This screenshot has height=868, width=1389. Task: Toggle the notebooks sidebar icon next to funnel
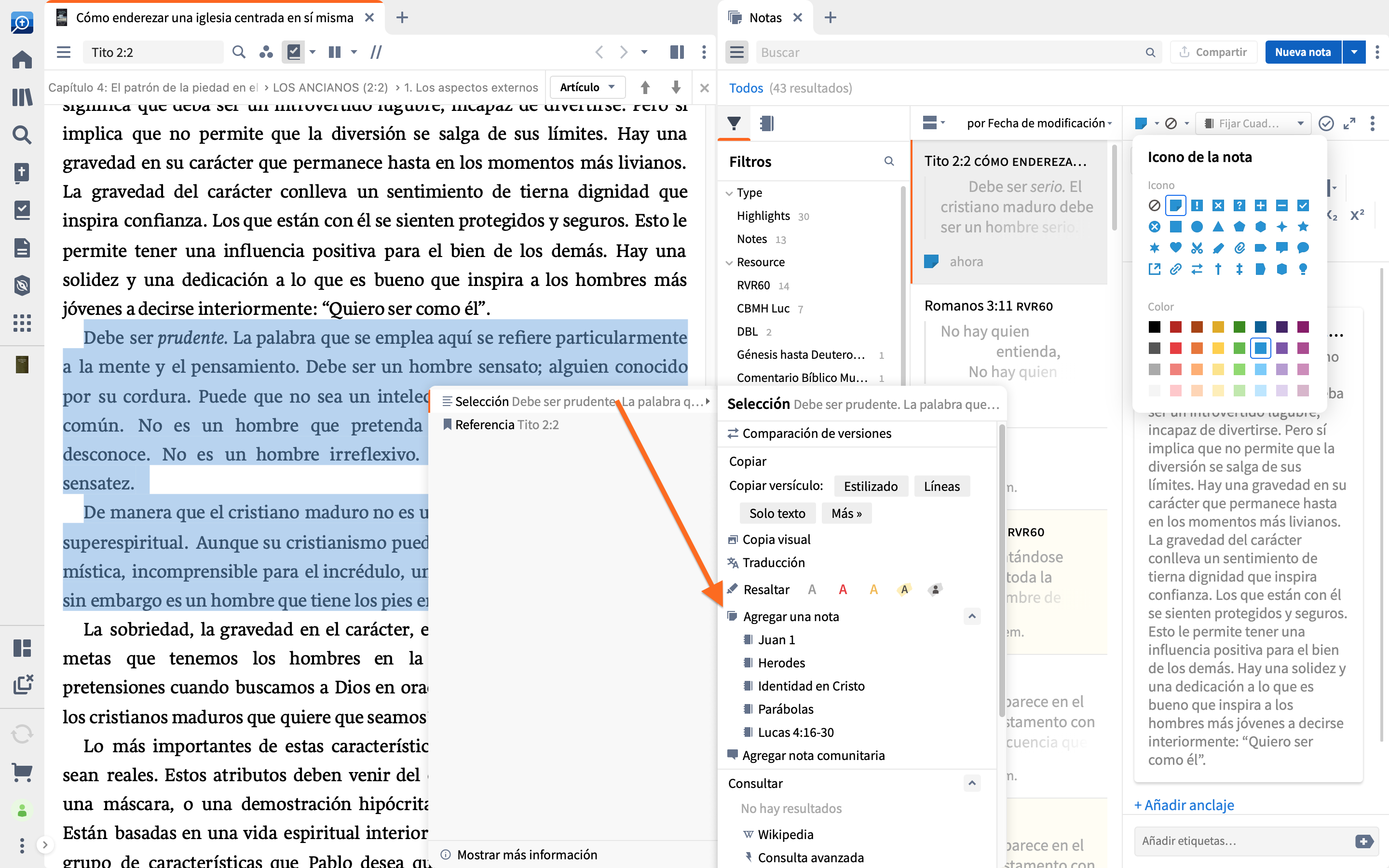click(766, 123)
